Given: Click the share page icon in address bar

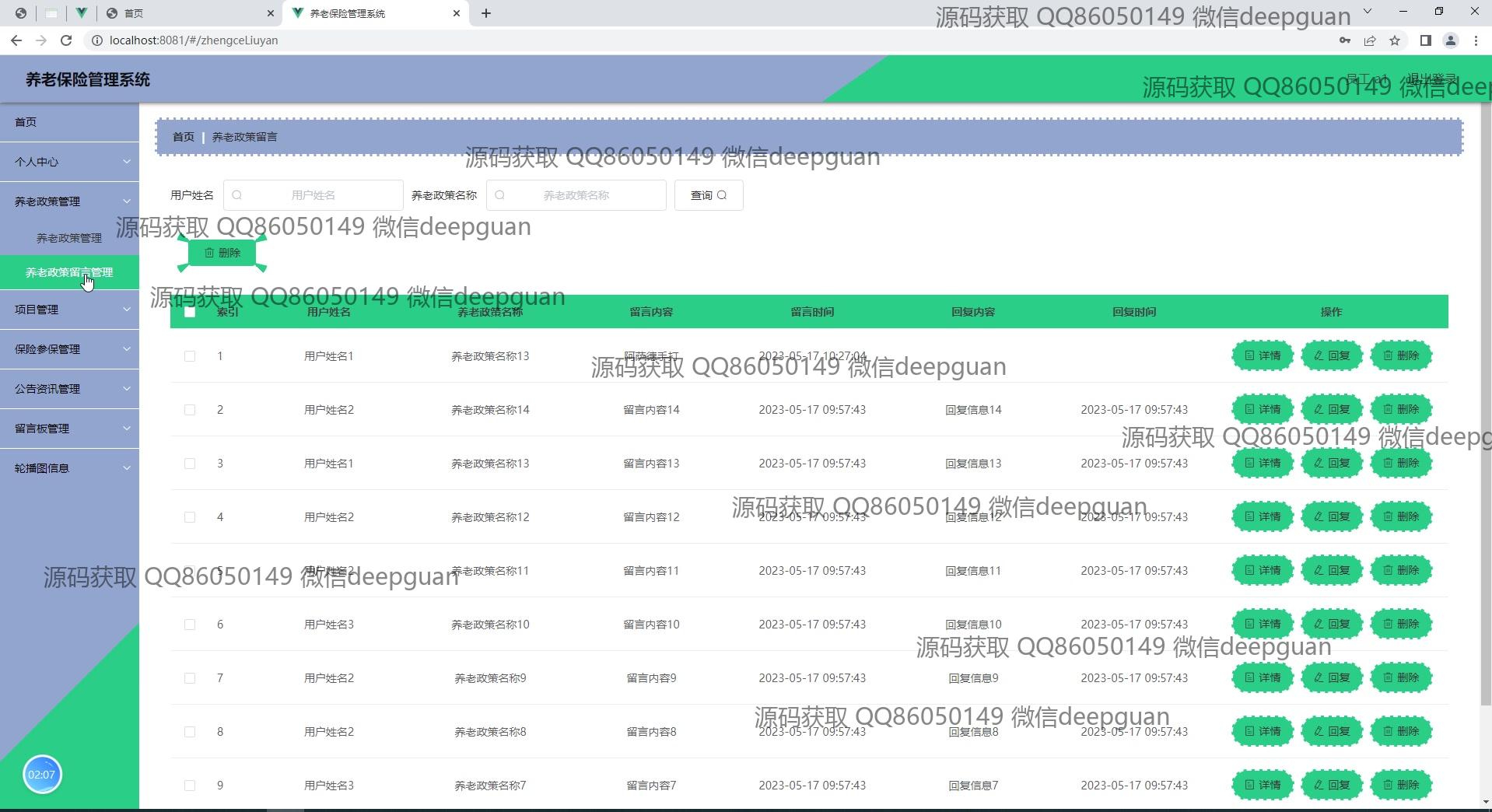Looking at the screenshot, I should (x=1370, y=40).
